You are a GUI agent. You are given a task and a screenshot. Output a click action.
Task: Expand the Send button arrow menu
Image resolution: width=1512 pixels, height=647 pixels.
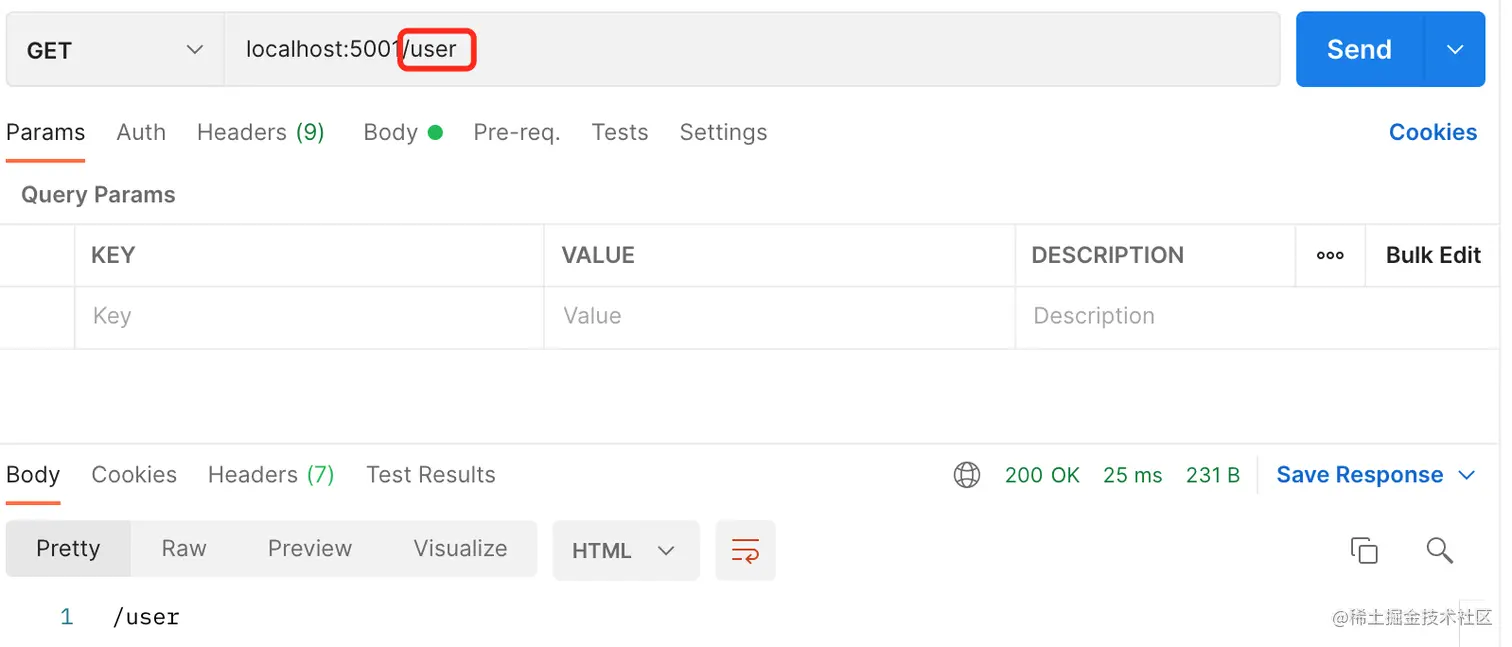pos(1455,50)
